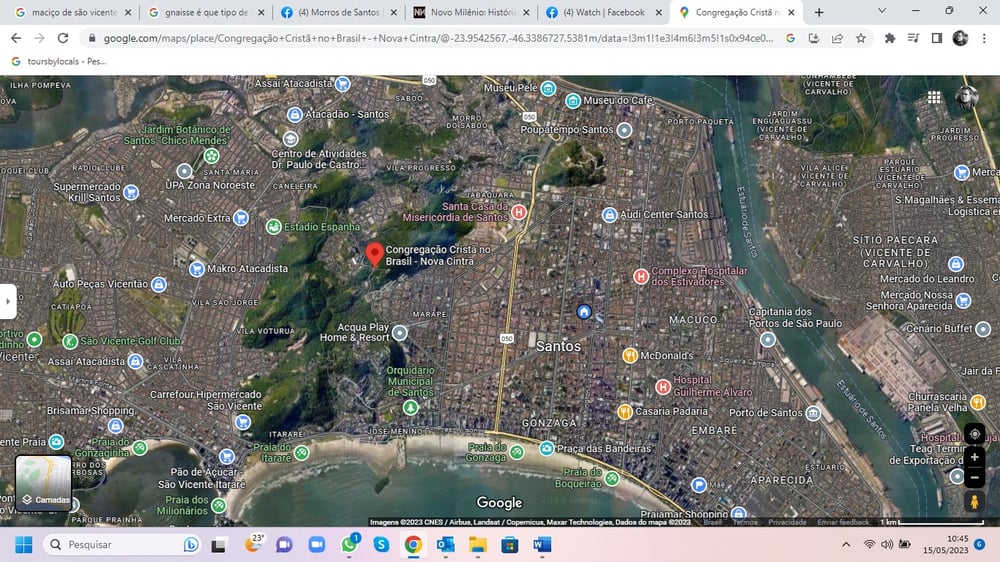The width and height of the screenshot is (1000, 562).
Task: Select the Acqua Play Home & Resort marker
Action: pyautogui.click(x=400, y=332)
